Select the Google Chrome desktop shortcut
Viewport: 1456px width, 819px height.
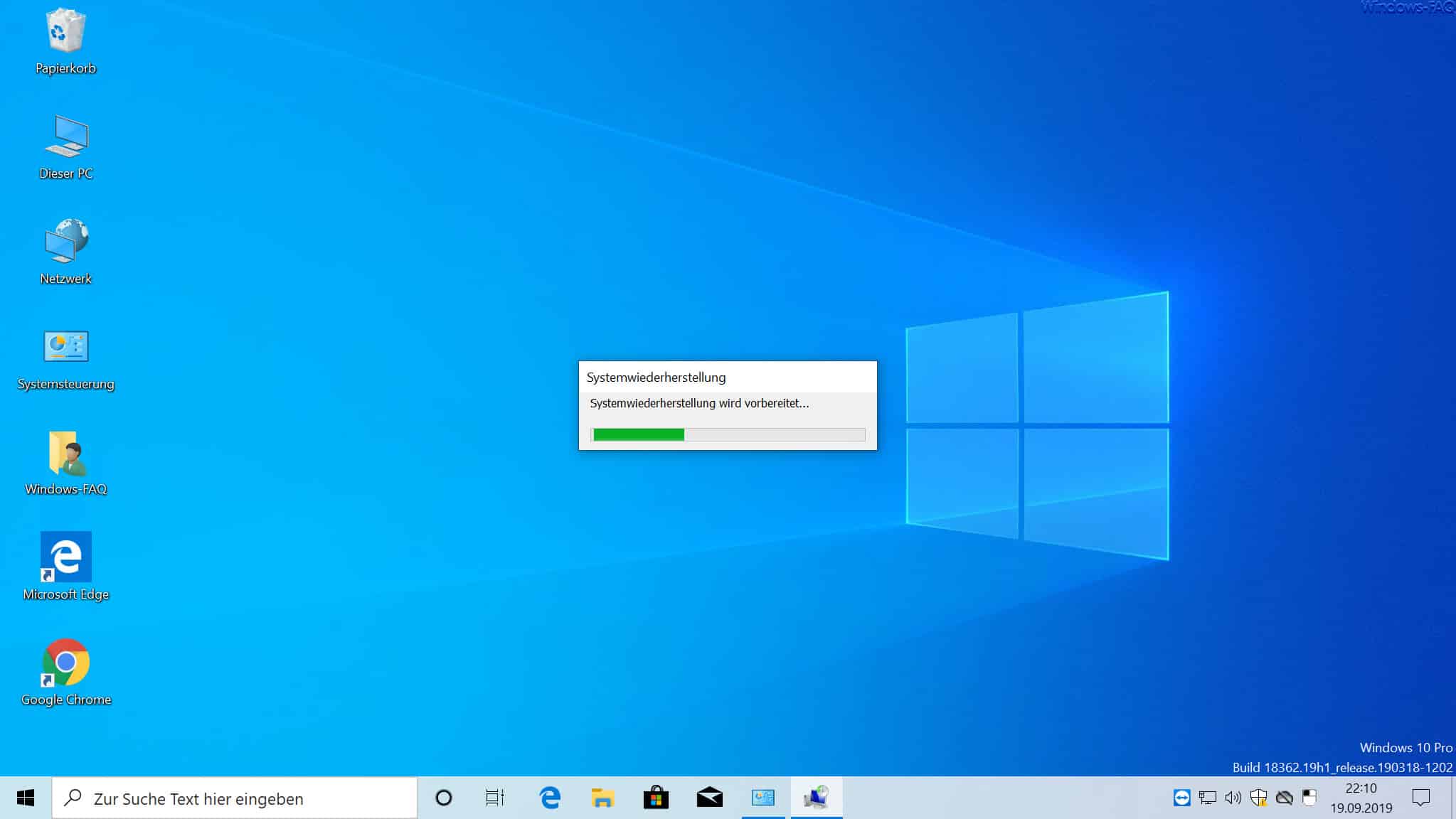tap(65, 673)
